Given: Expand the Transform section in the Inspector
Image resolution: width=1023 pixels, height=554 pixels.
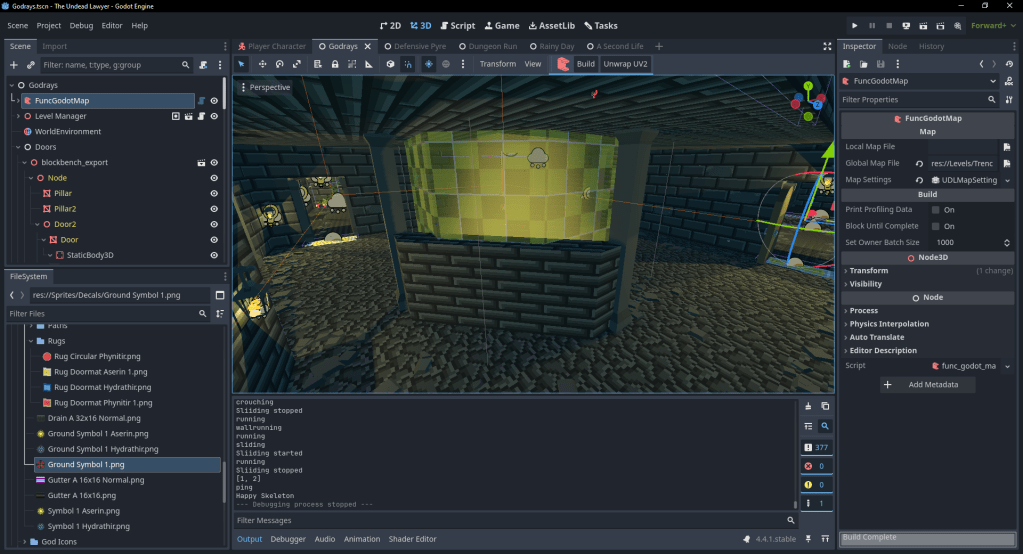Looking at the screenshot, I should [x=868, y=270].
